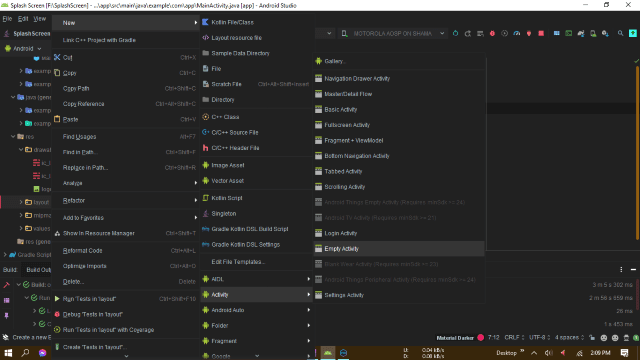Image resolution: width=640 pixels, height=360 pixels.
Task: Open the Android project view dropdown
Action: (23, 48)
